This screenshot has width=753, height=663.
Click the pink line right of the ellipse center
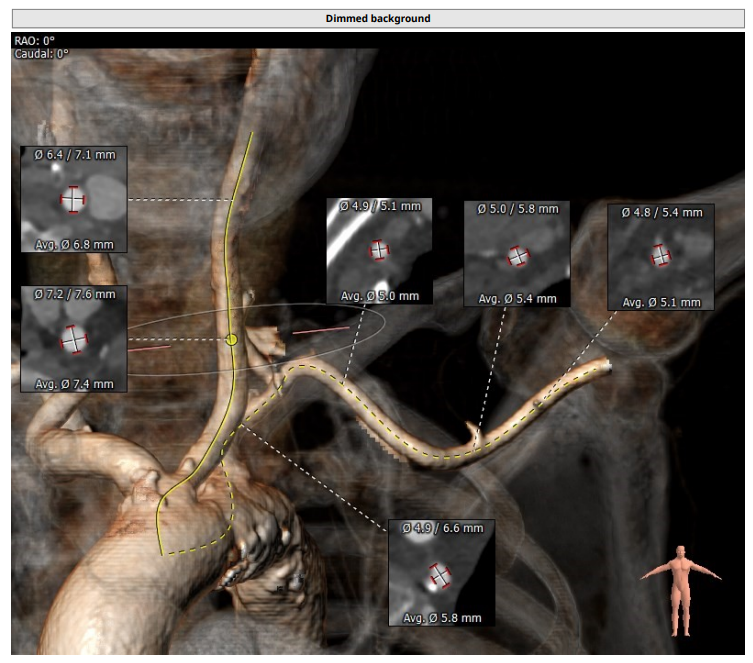321,330
